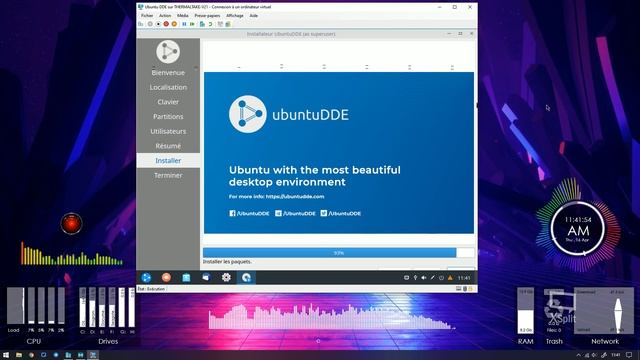Minimize the inner Installateur UbuntuDDE window
This screenshot has width=640, height=360.
point(449,34)
